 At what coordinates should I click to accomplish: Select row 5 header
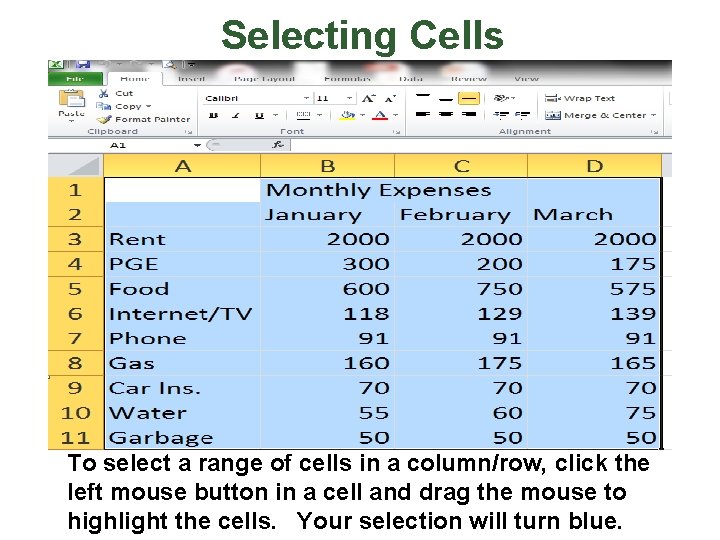(x=75, y=289)
